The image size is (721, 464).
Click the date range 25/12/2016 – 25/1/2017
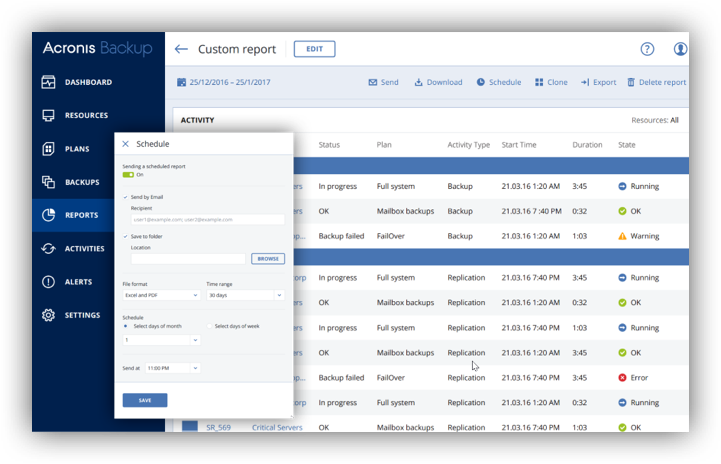point(230,82)
